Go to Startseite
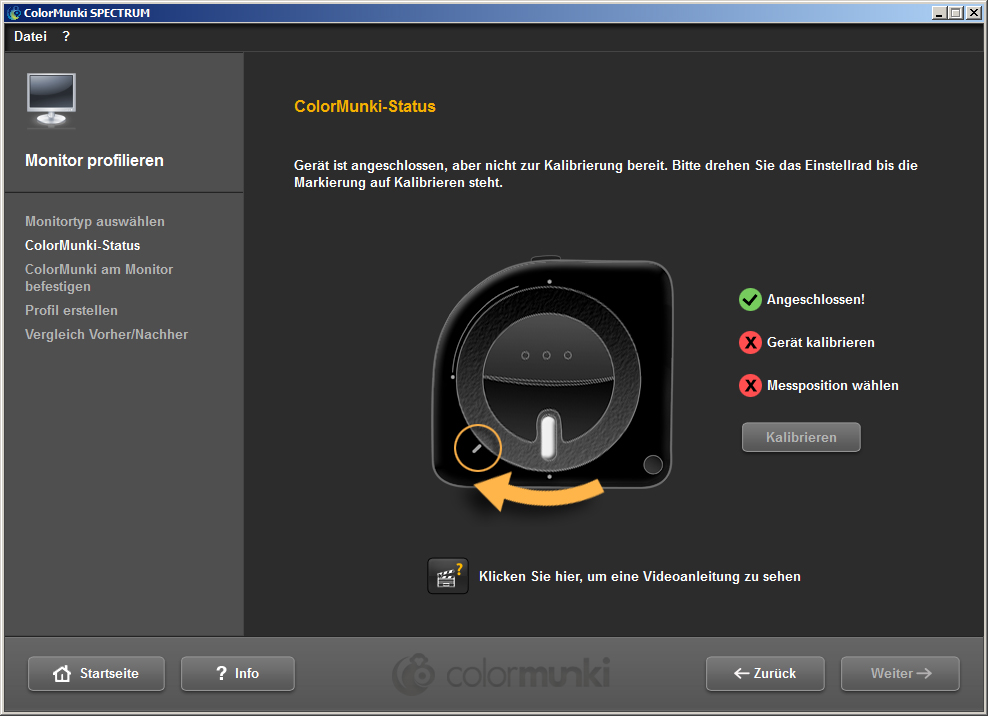Screen dimensions: 988x716 point(96,673)
